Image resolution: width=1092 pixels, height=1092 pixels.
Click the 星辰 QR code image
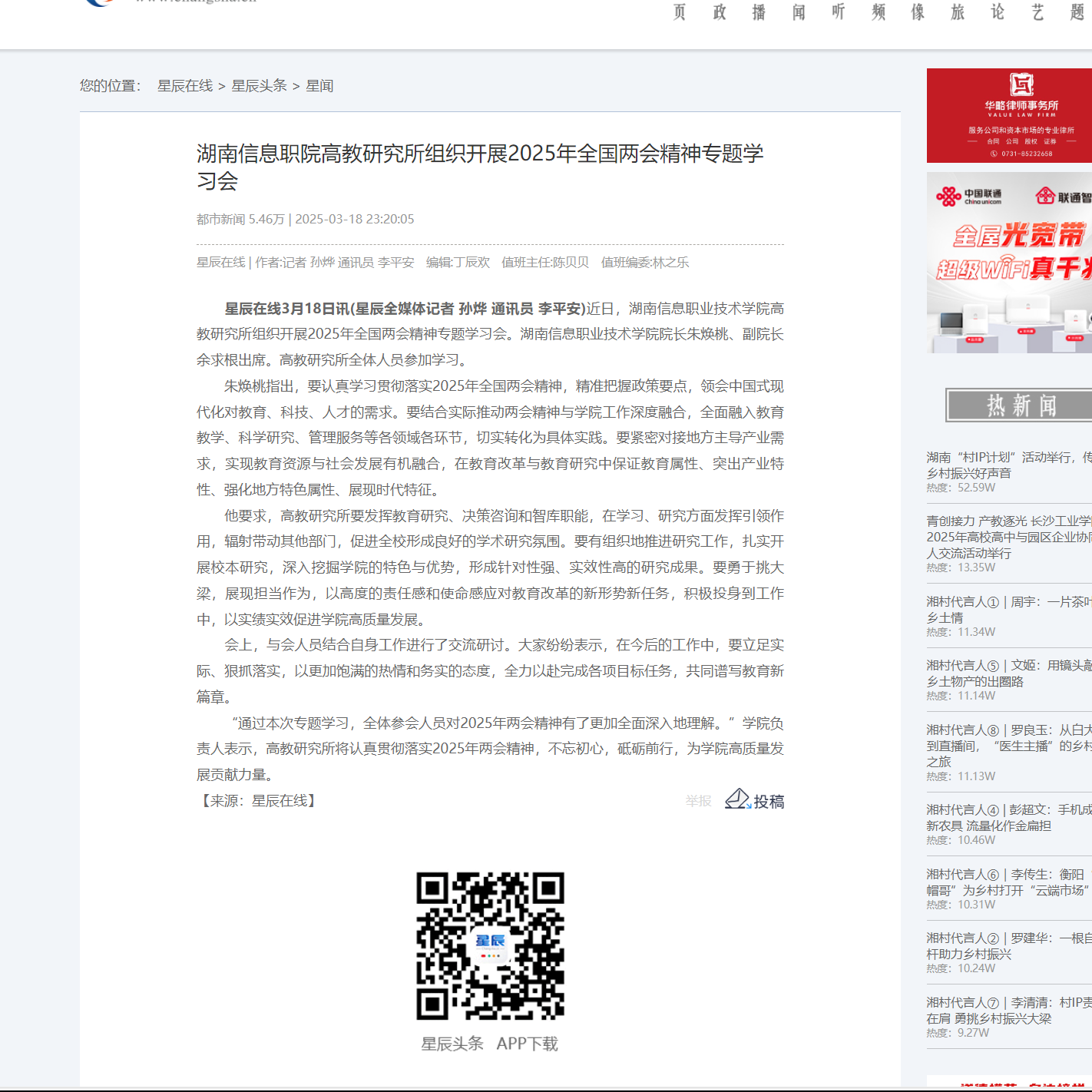coord(490,945)
